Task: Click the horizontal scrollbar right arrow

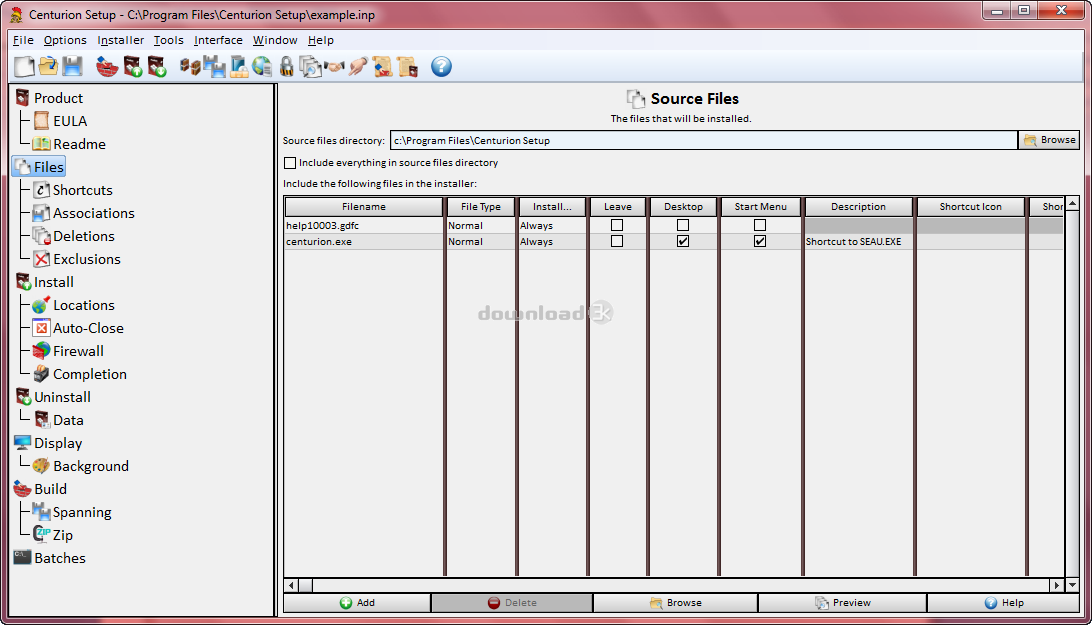Action: pos(1057,585)
